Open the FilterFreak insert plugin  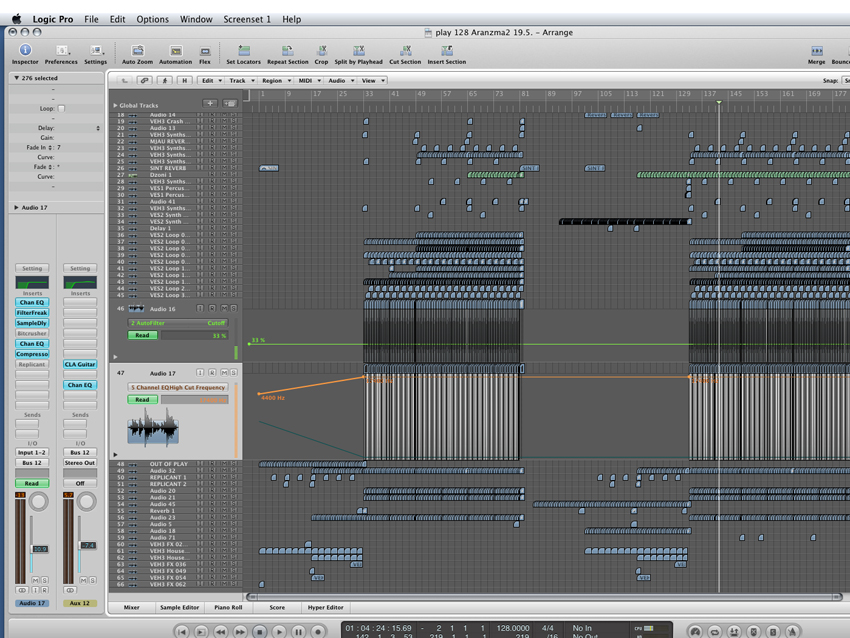[32, 313]
